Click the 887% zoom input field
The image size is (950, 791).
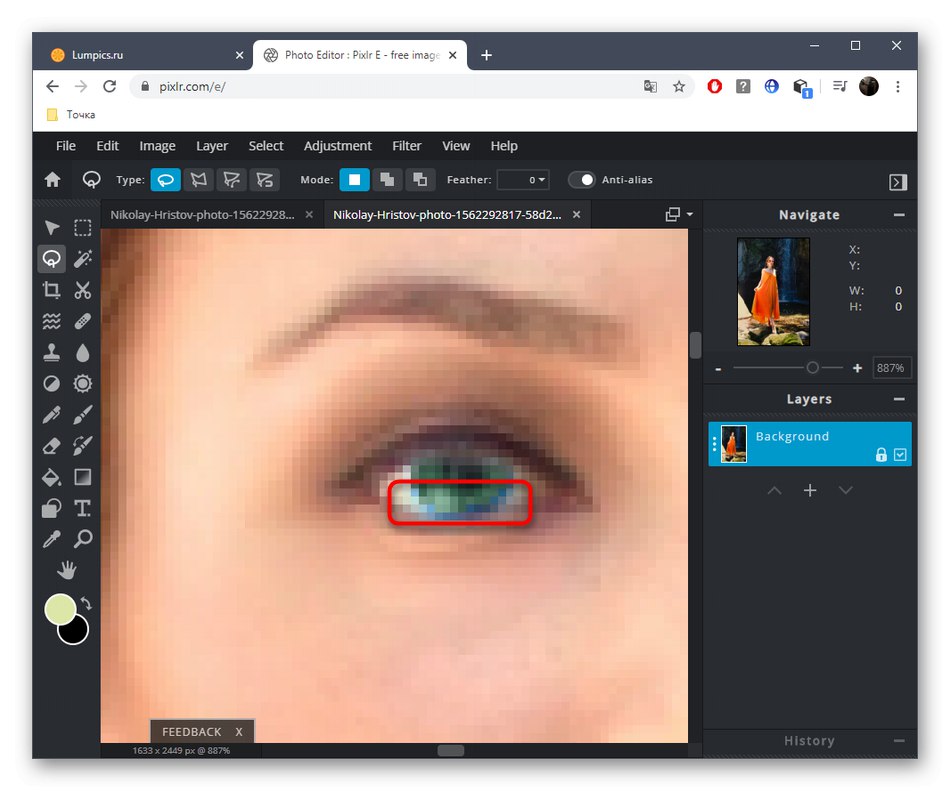coord(891,368)
